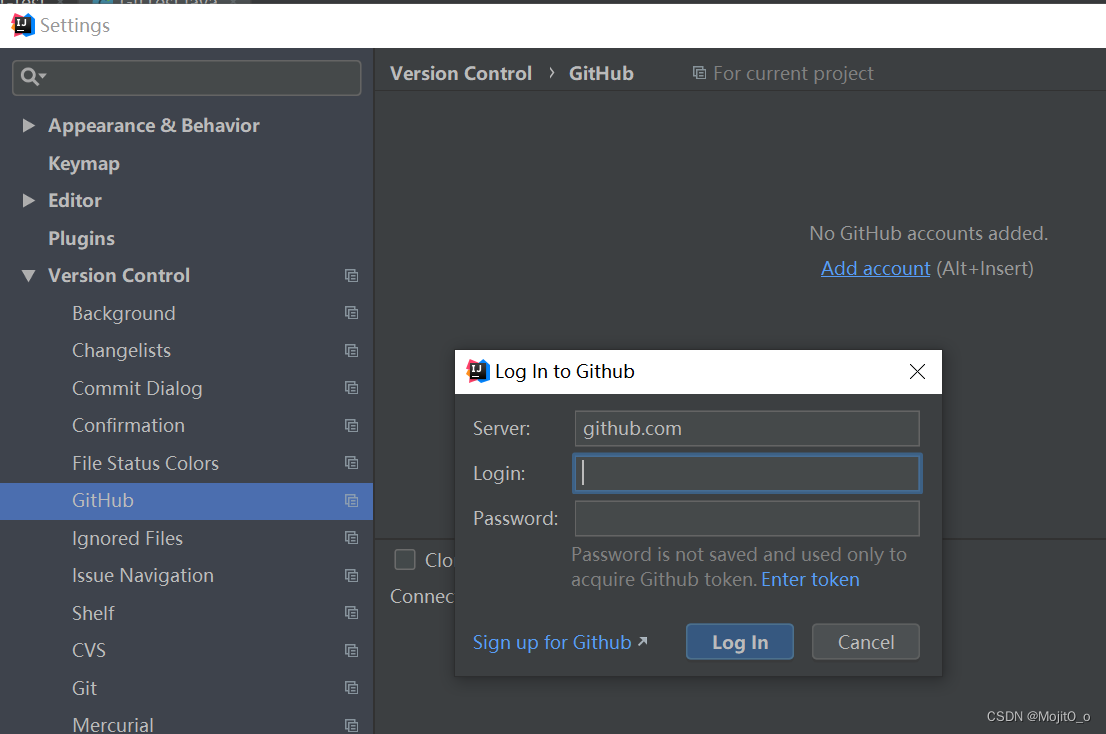Focus the Server field containing github.com
Viewport: 1106px width, 734px height.
[747, 429]
